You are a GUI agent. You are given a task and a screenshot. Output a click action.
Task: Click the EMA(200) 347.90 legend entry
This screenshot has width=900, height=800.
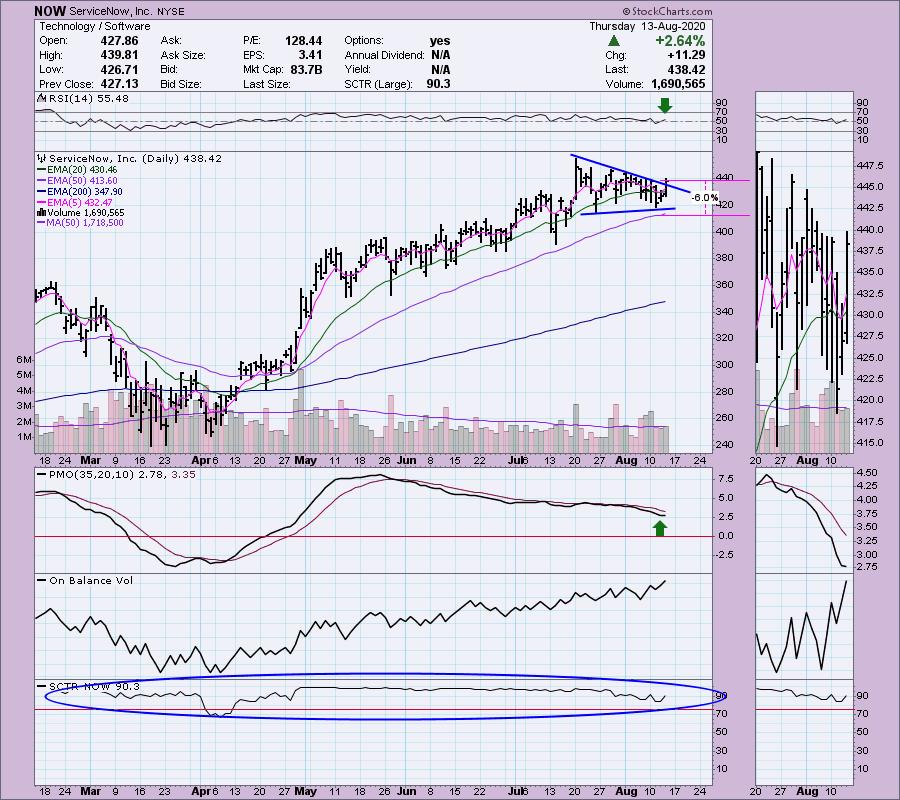85,192
